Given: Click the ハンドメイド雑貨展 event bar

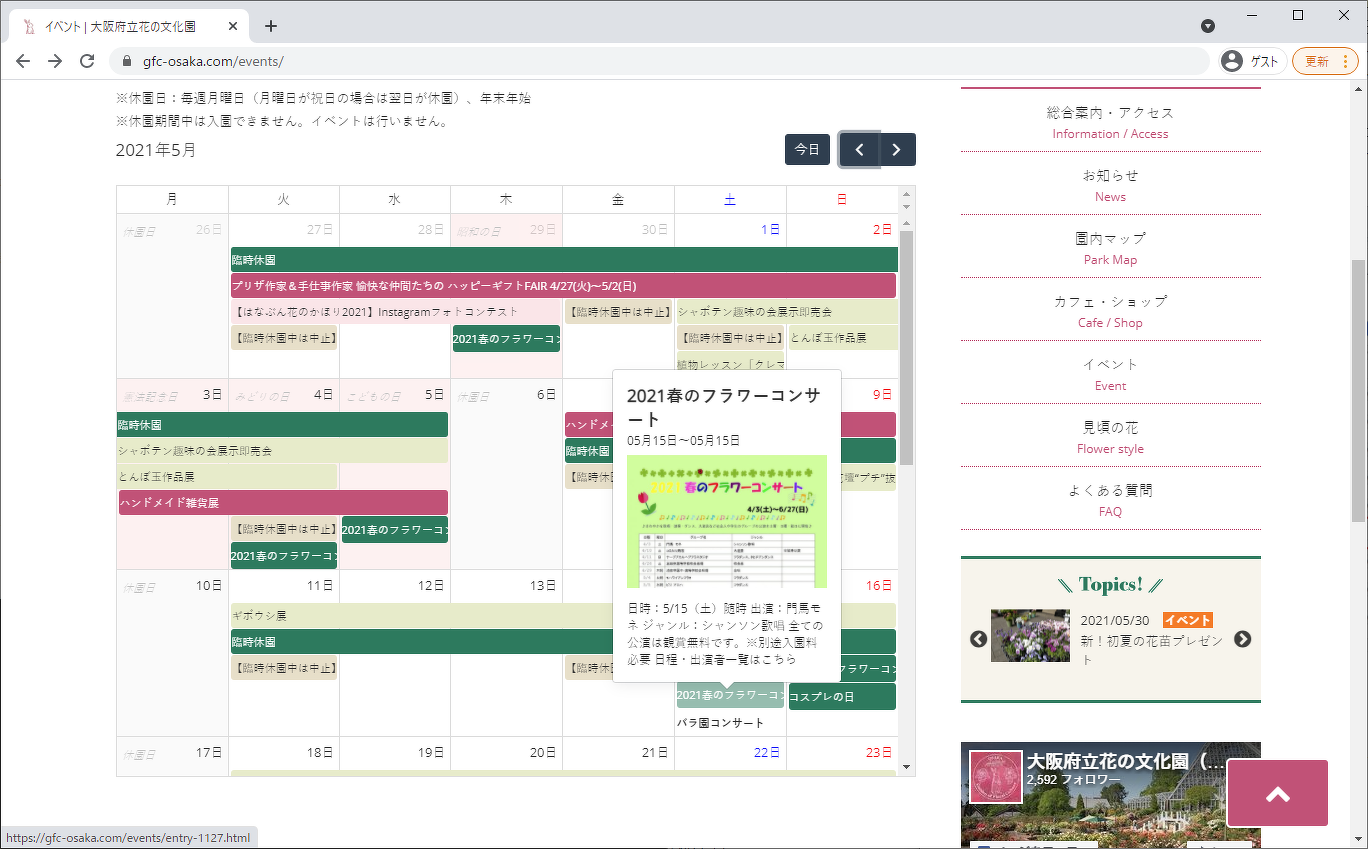Looking at the screenshot, I should click(283, 502).
